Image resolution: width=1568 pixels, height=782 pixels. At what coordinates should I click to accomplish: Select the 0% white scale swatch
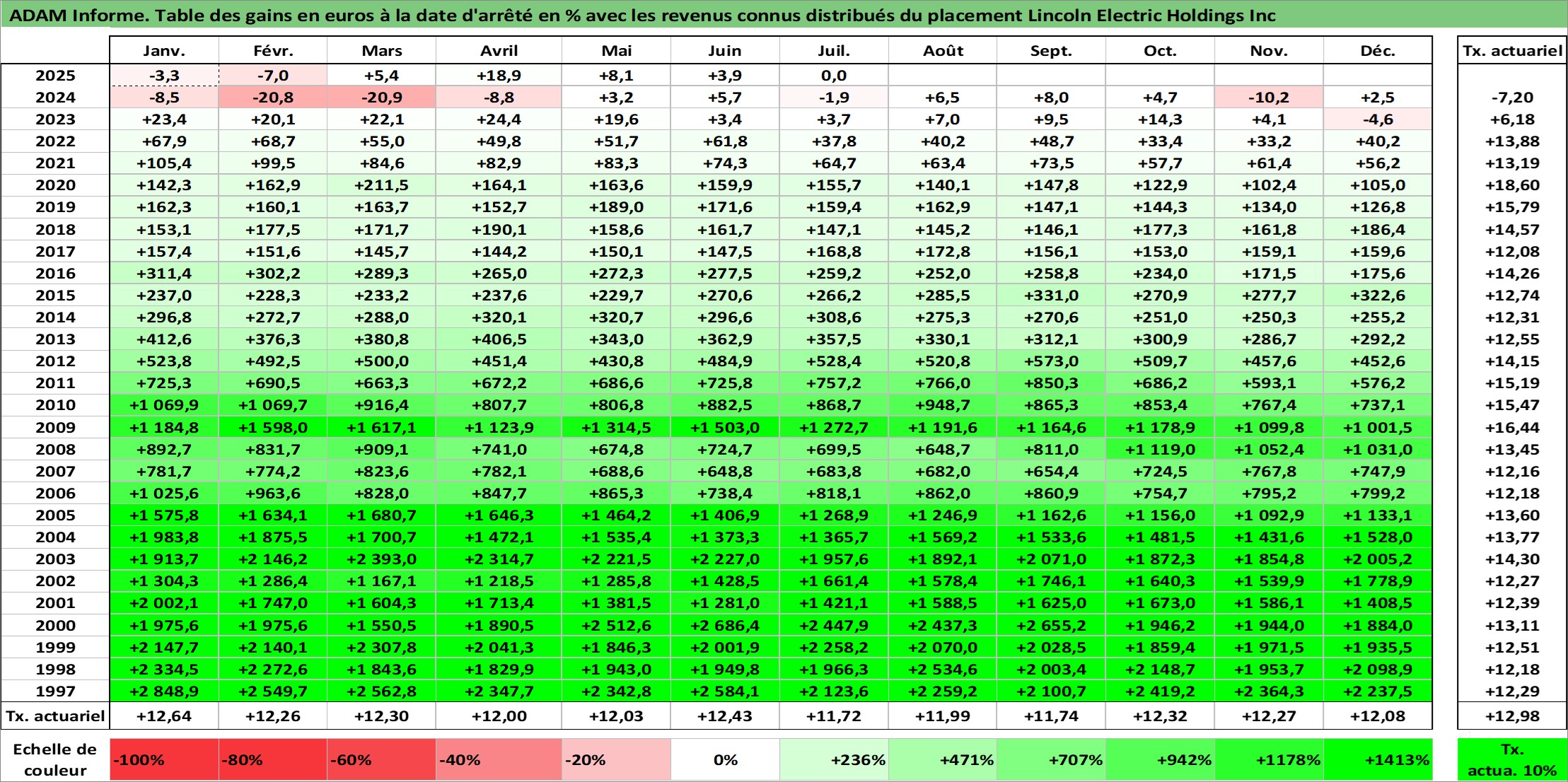(x=725, y=760)
